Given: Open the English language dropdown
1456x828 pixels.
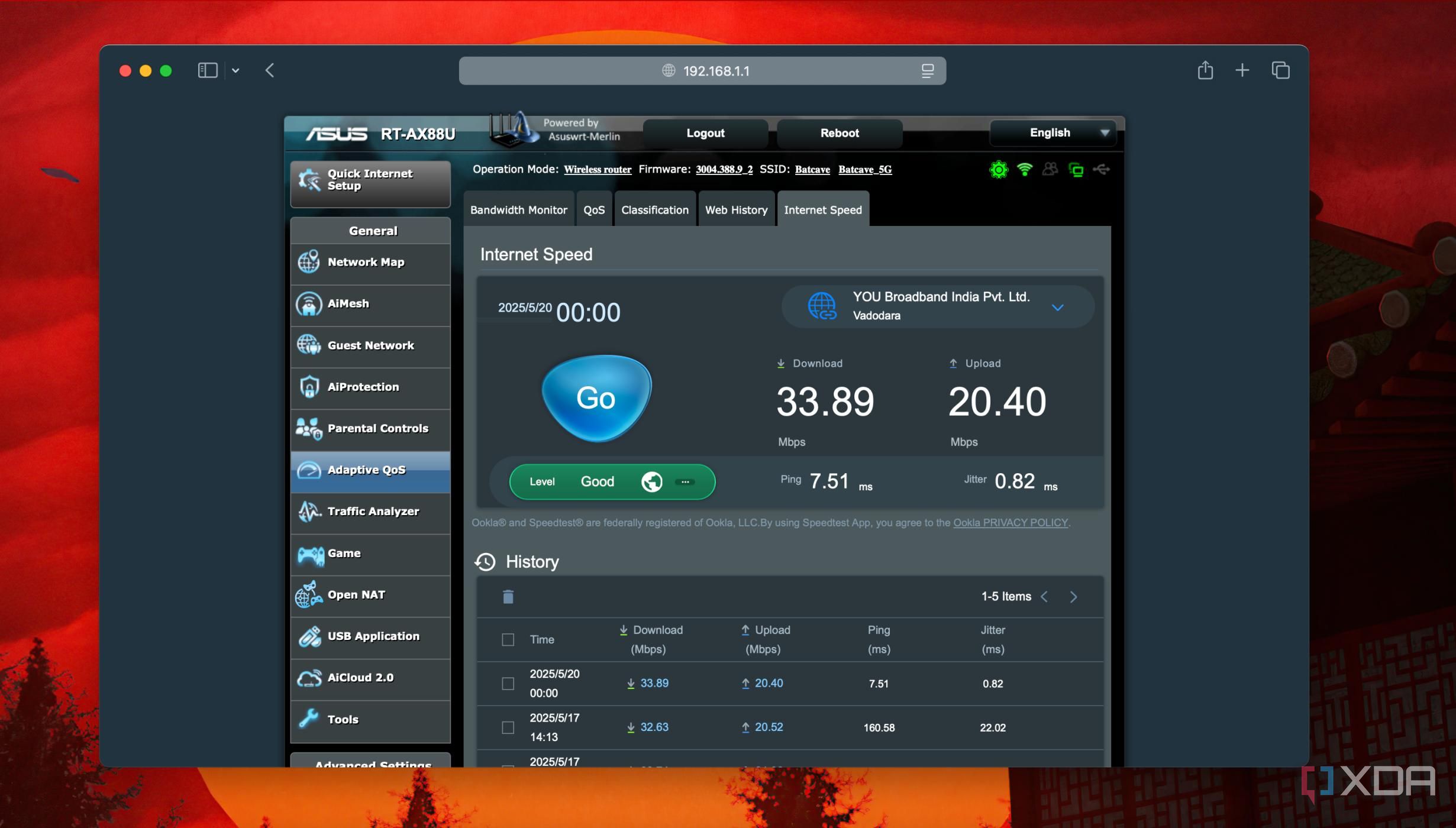Looking at the screenshot, I should click(x=1053, y=133).
